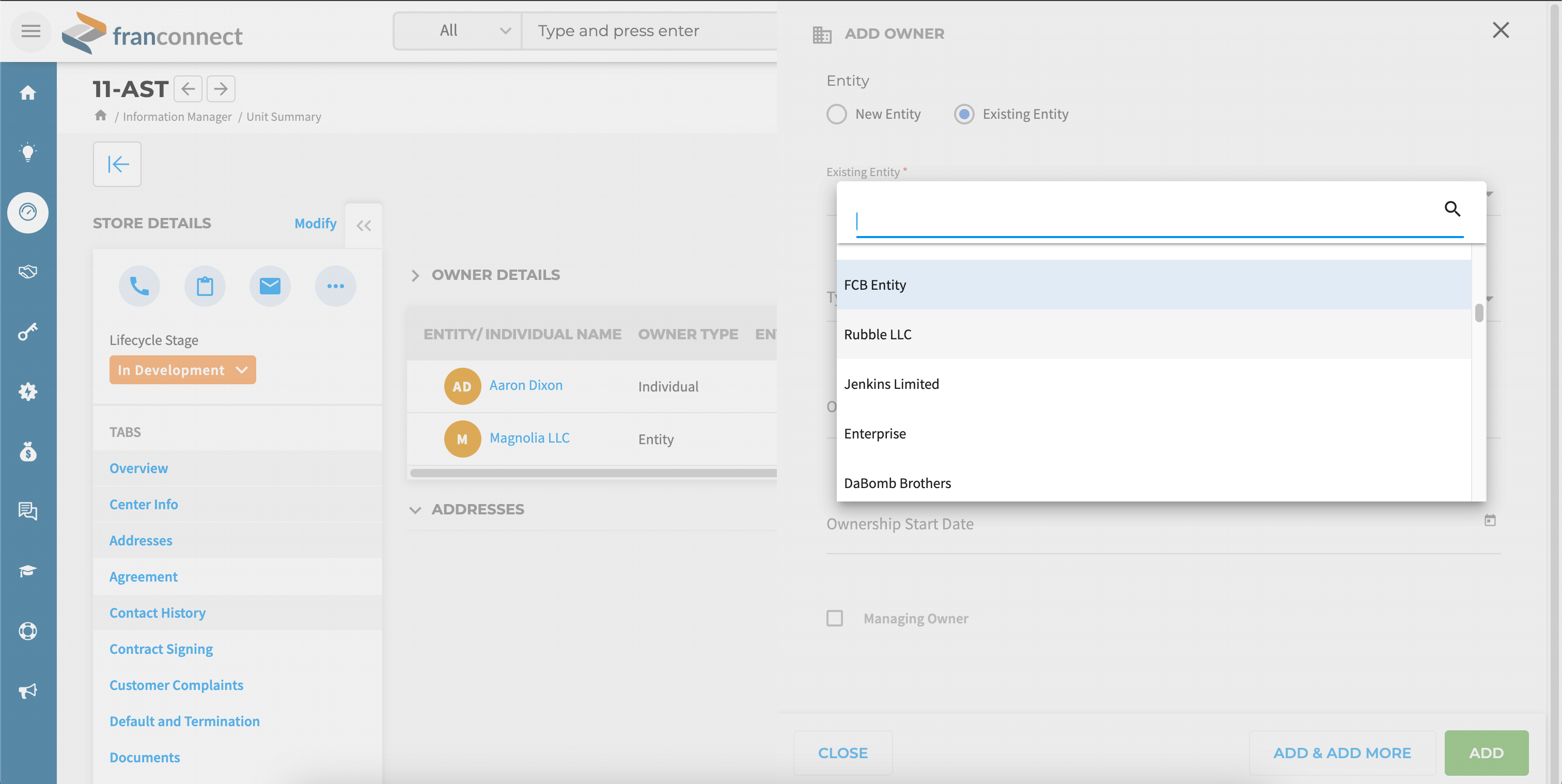The height and width of the screenshot is (784, 1562).
Task: Open the Center Info tab
Action: [144, 505]
